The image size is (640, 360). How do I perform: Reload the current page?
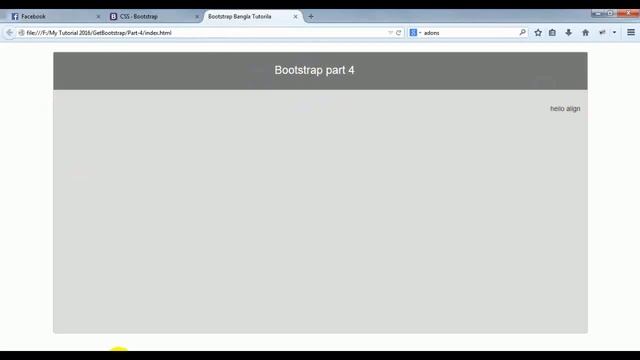398,33
